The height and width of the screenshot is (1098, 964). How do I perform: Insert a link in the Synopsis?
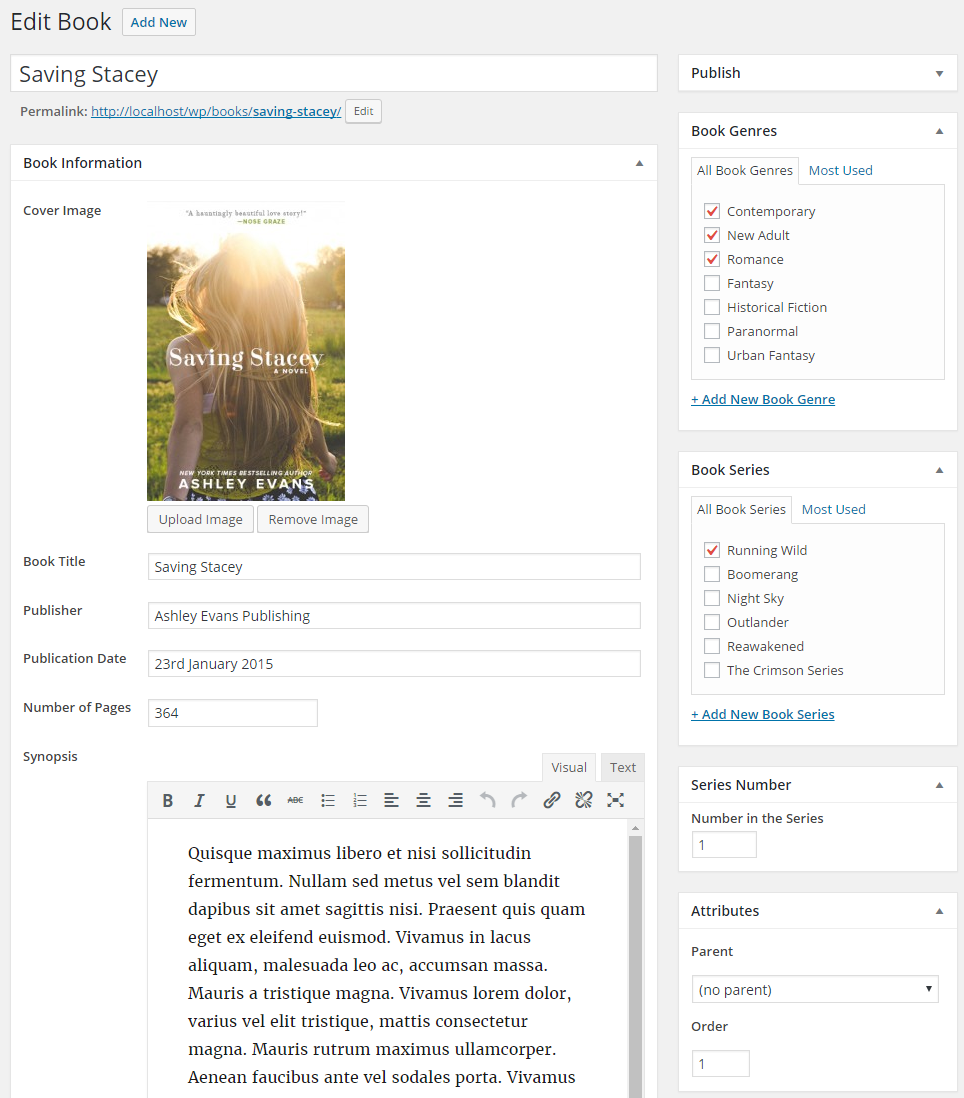[552, 800]
